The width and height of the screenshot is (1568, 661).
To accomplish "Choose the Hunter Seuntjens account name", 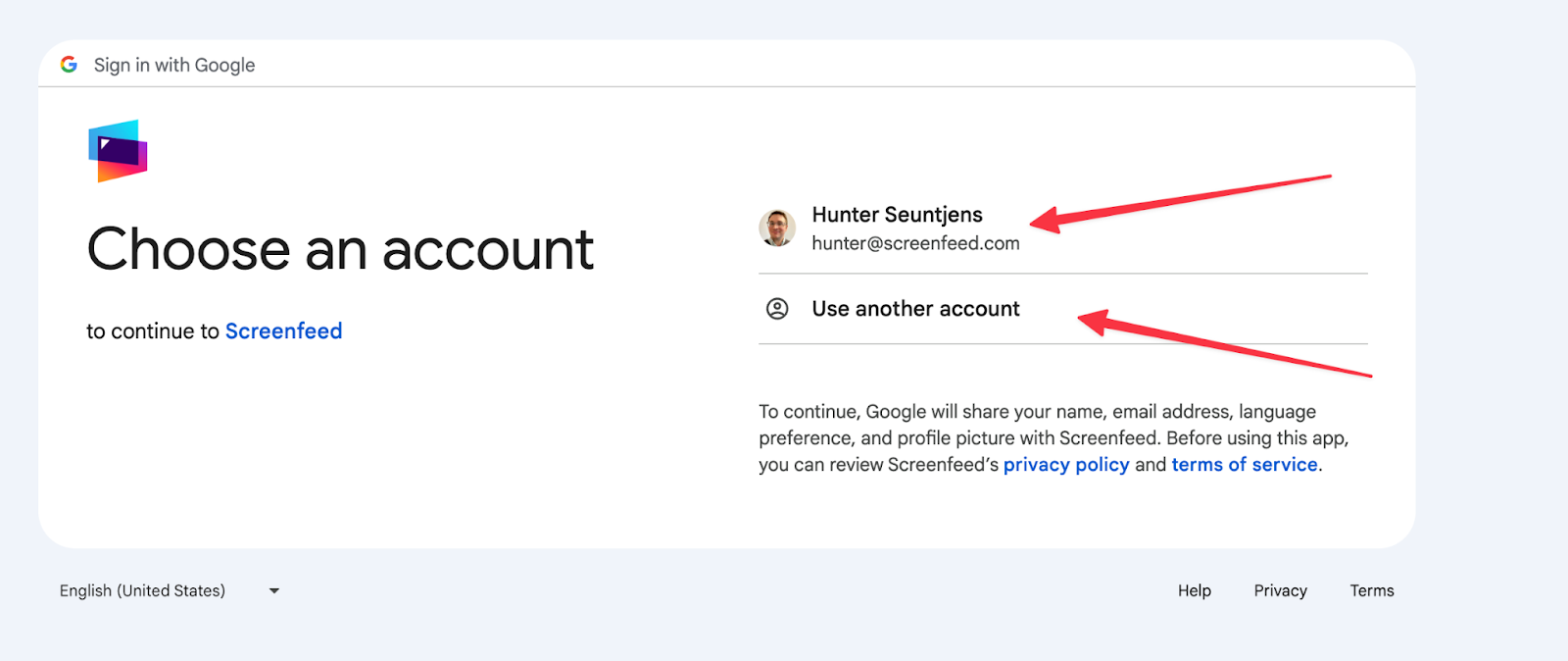I will click(x=897, y=215).
